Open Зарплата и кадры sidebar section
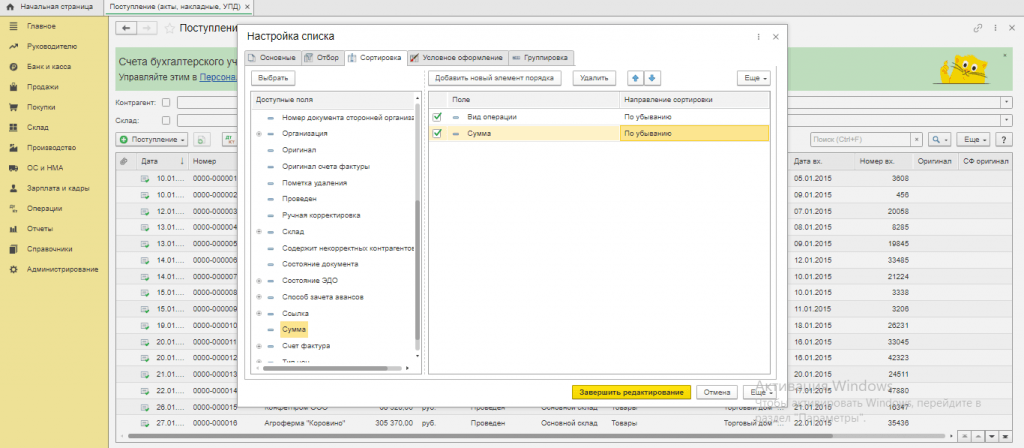The width and height of the screenshot is (1024, 448). click(x=57, y=188)
